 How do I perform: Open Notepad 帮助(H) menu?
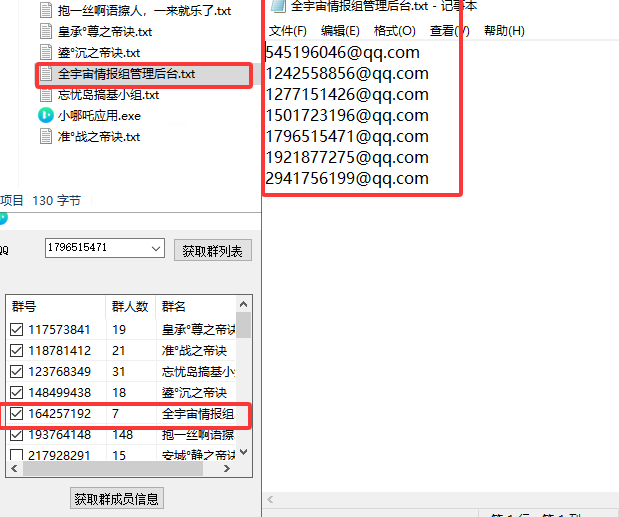504,31
